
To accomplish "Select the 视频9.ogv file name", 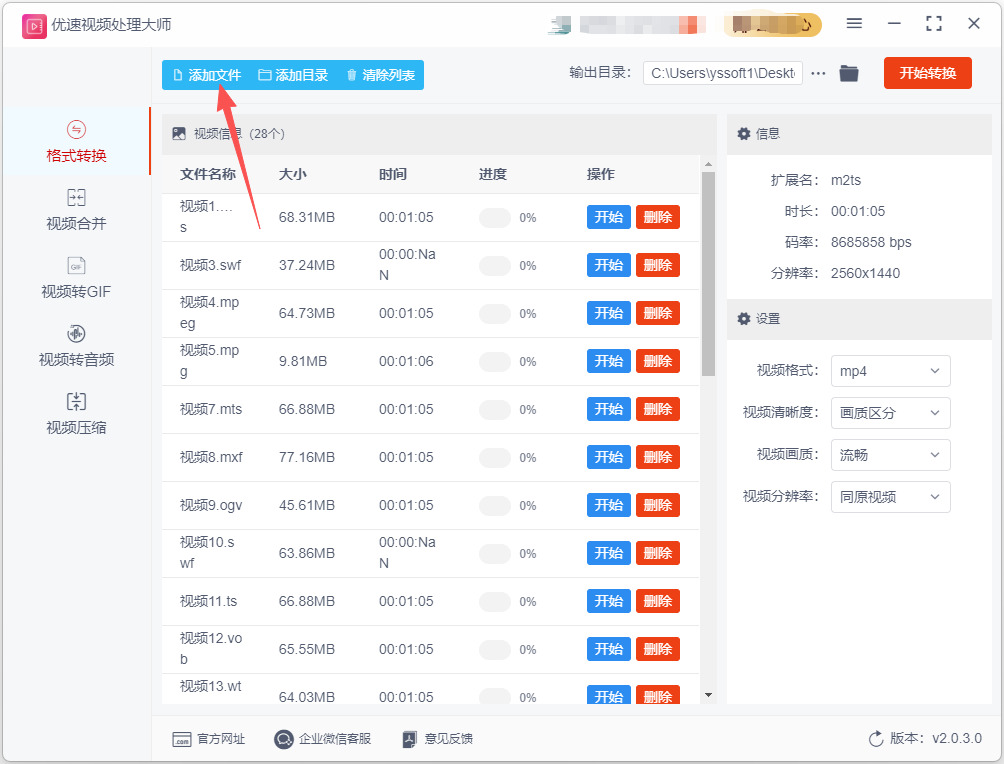I will (x=211, y=505).
